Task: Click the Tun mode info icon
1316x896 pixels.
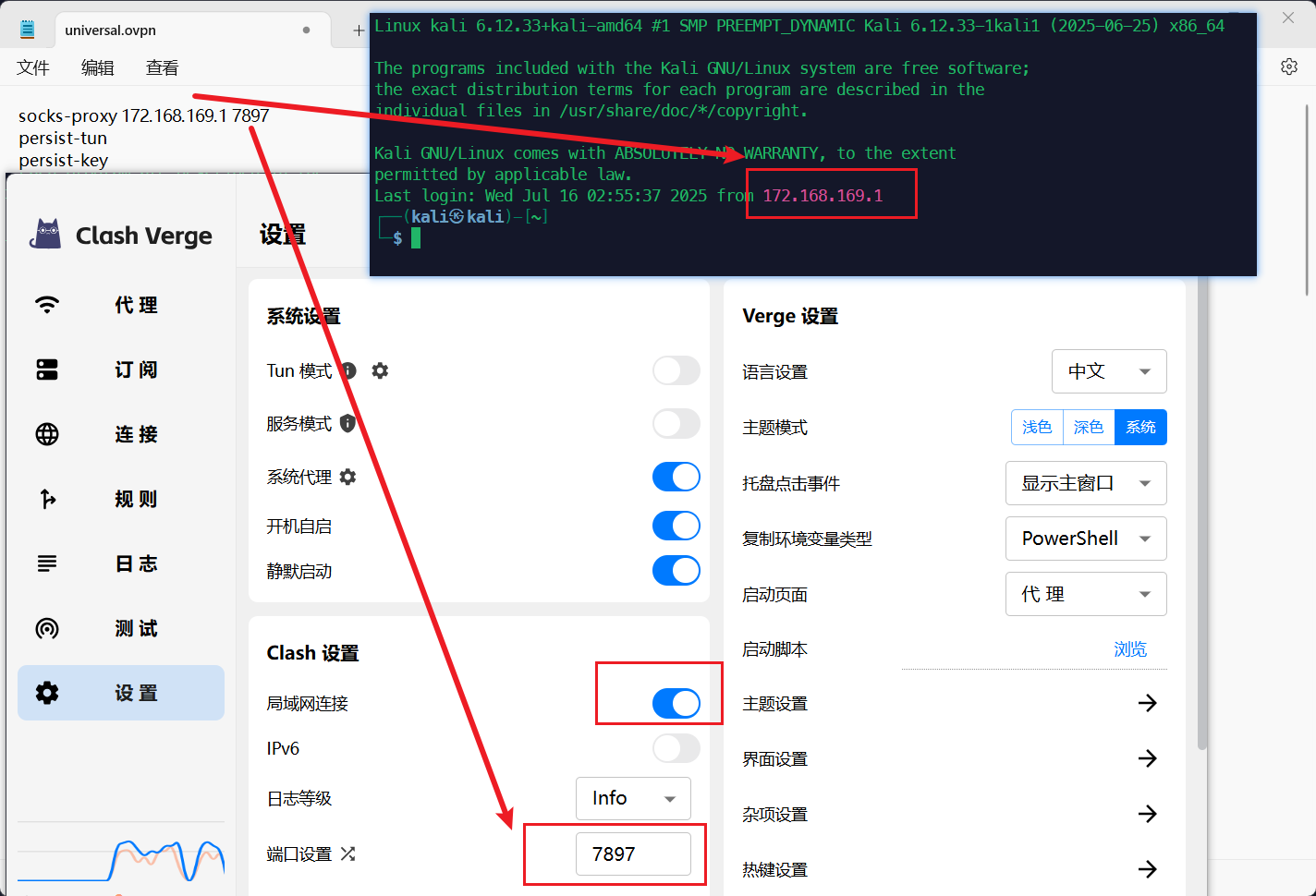Action: pos(349,370)
